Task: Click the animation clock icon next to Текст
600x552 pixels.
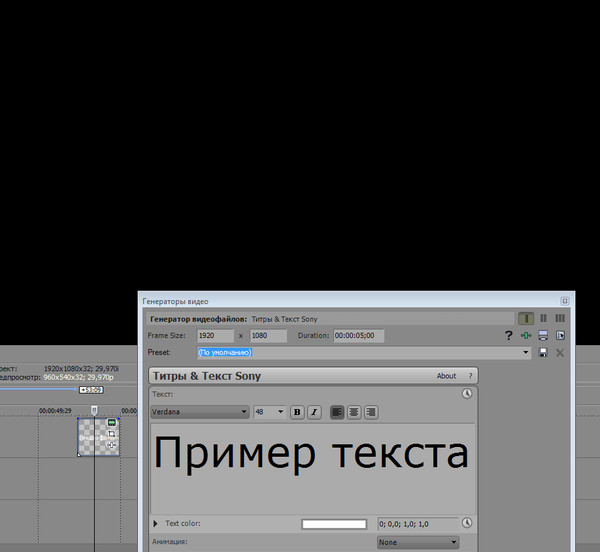Action: [x=467, y=394]
